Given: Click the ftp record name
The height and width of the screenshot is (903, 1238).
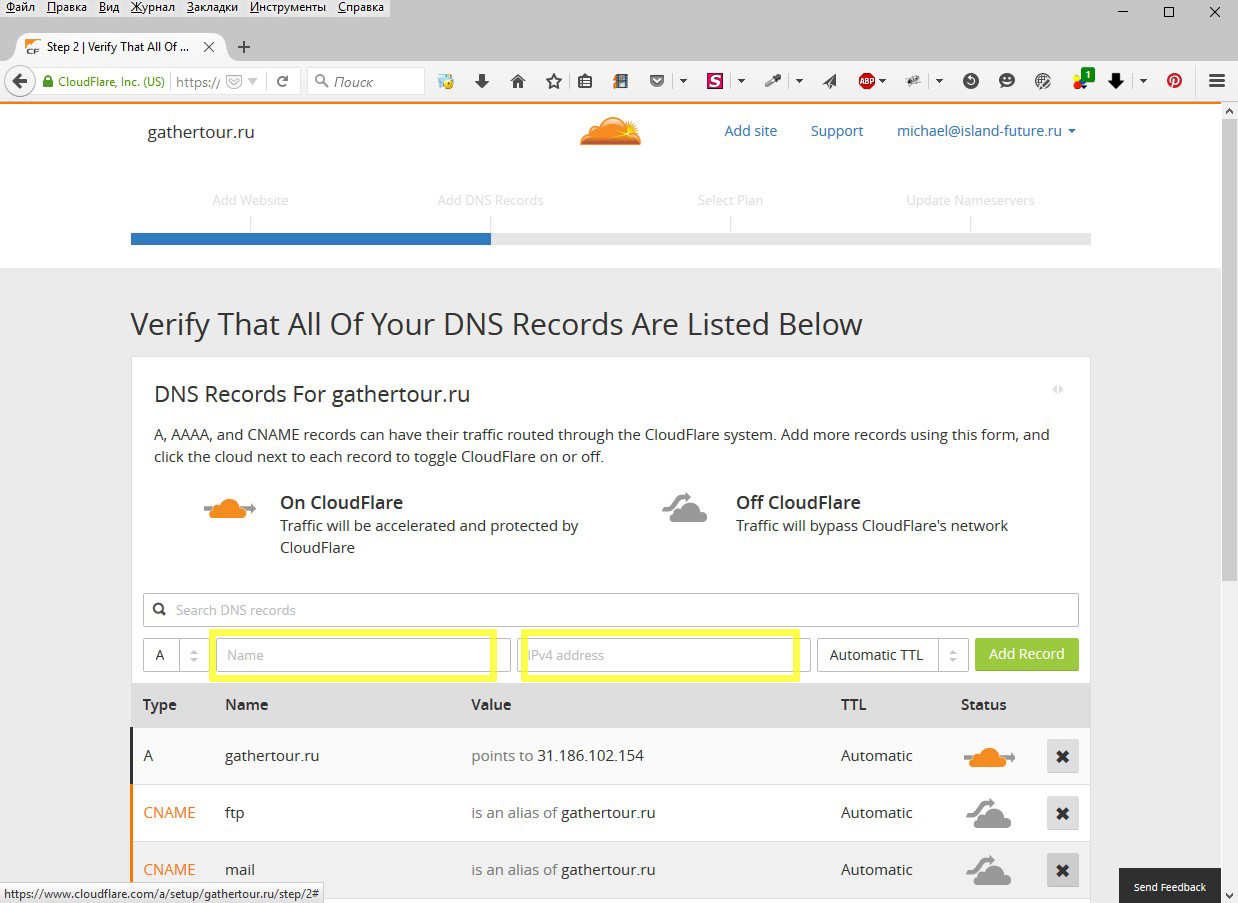Looking at the screenshot, I should tap(235, 813).
